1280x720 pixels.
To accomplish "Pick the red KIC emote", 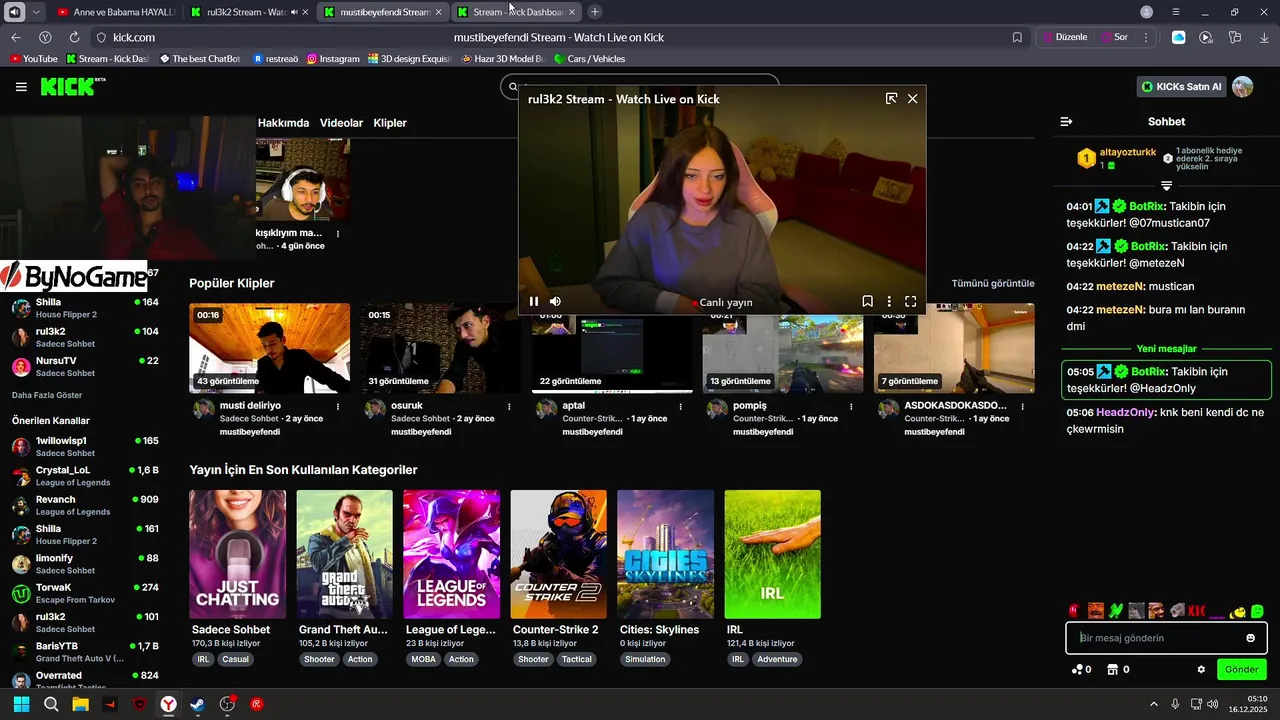I will click(x=1197, y=611).
